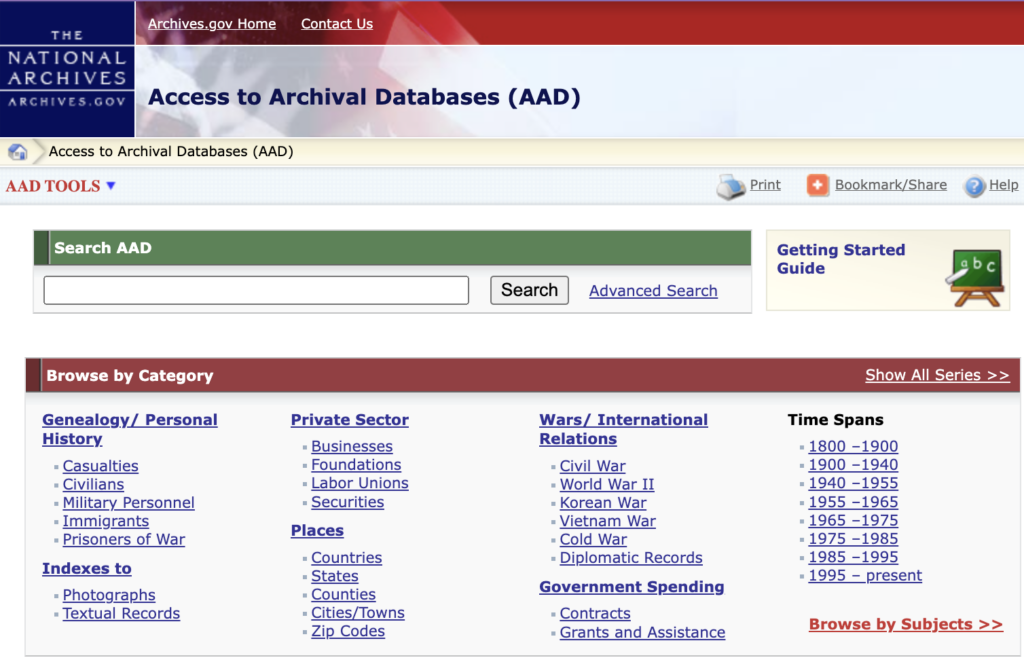Click the home icon in breadcrumb bar

point(18,152)
